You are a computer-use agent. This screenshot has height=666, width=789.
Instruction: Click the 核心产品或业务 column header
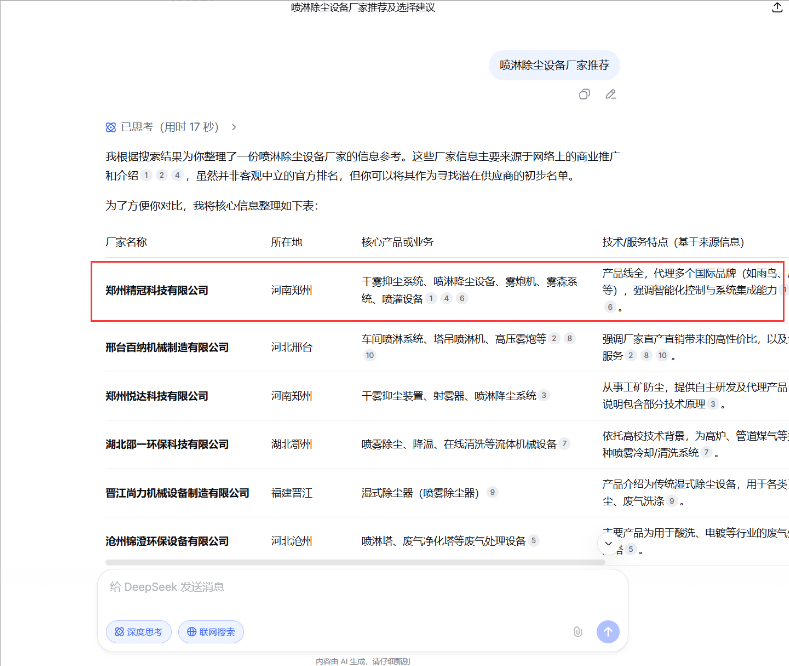pos(398,242)
